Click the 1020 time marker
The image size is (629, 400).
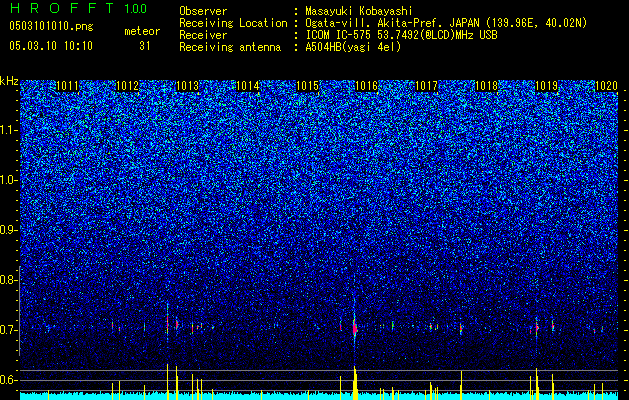click(x=606, y=86)
